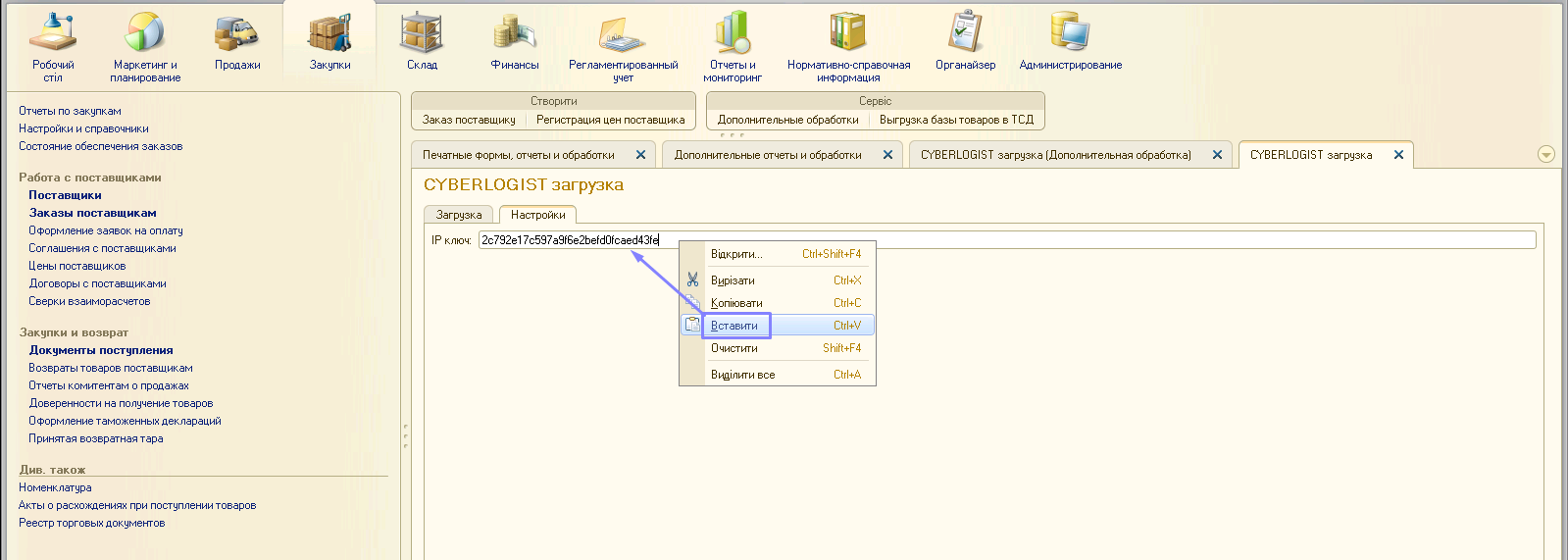
Task: Open Отчеты комитентам о продажах link
Action: coord(109,385)
